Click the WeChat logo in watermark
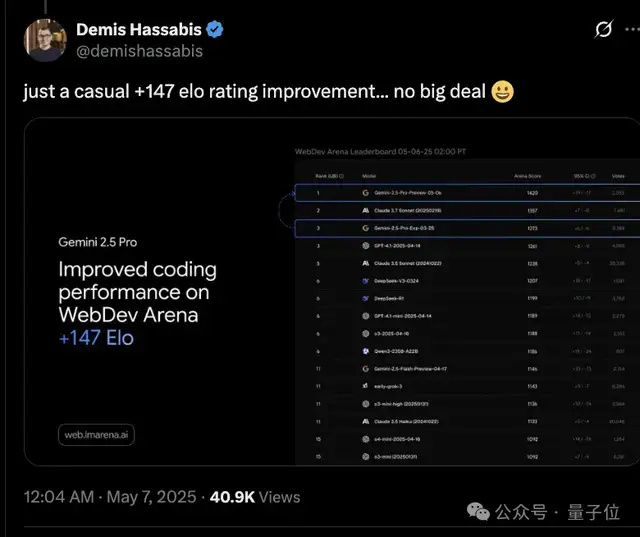Image resolution: width=640 pixels, height=537 pixels. (x=478, y=511)
